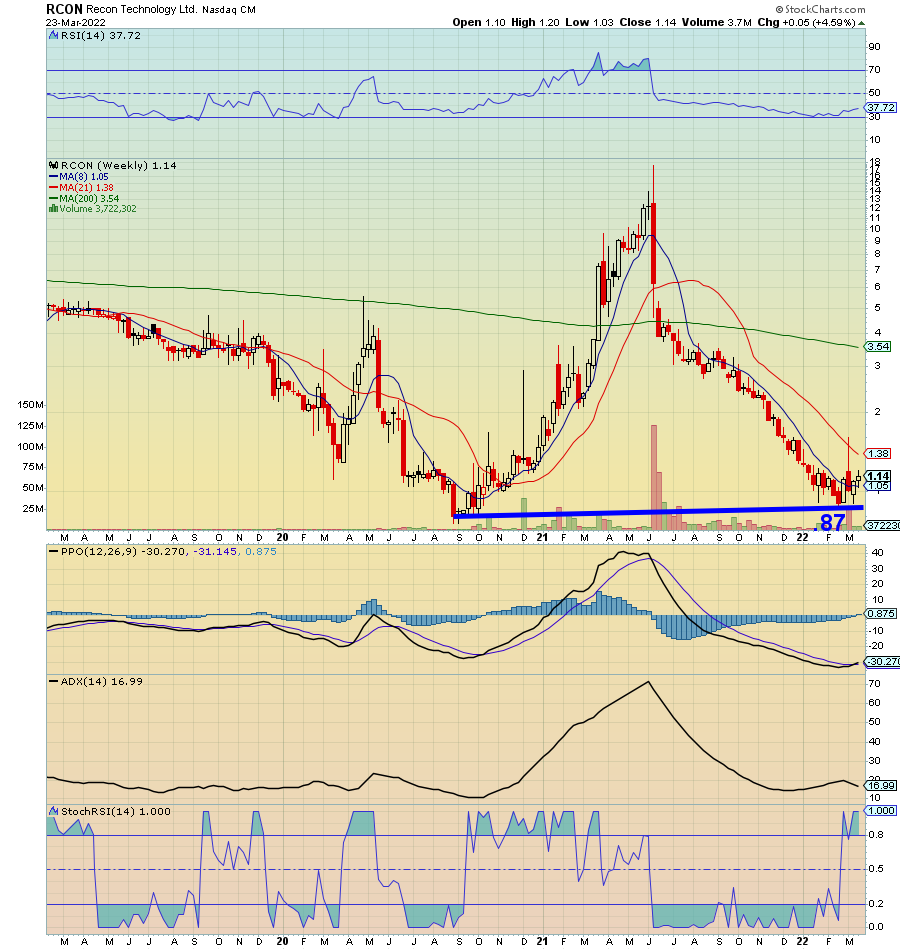
Task: Click the 16.99 ADX tag on right axis
Action: [881, 786]
